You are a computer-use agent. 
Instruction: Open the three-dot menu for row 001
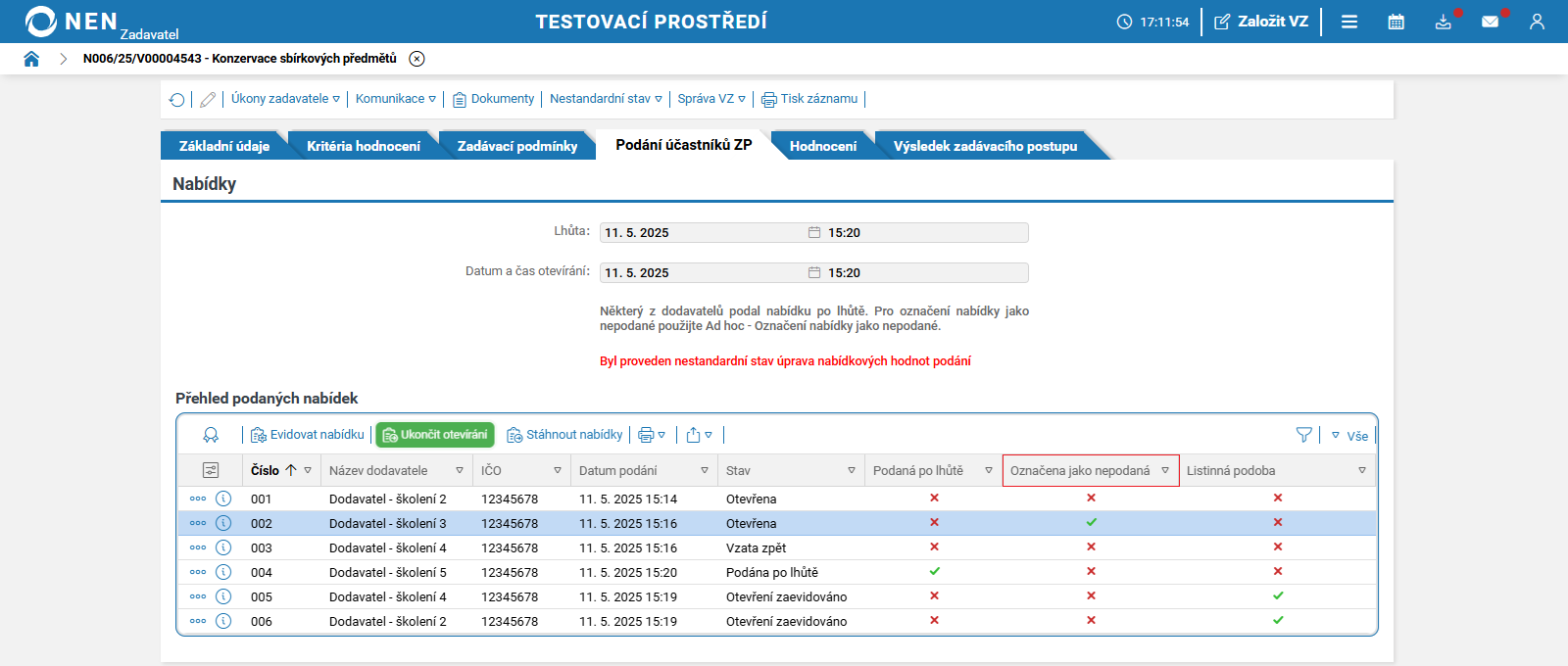click(198, 499)
